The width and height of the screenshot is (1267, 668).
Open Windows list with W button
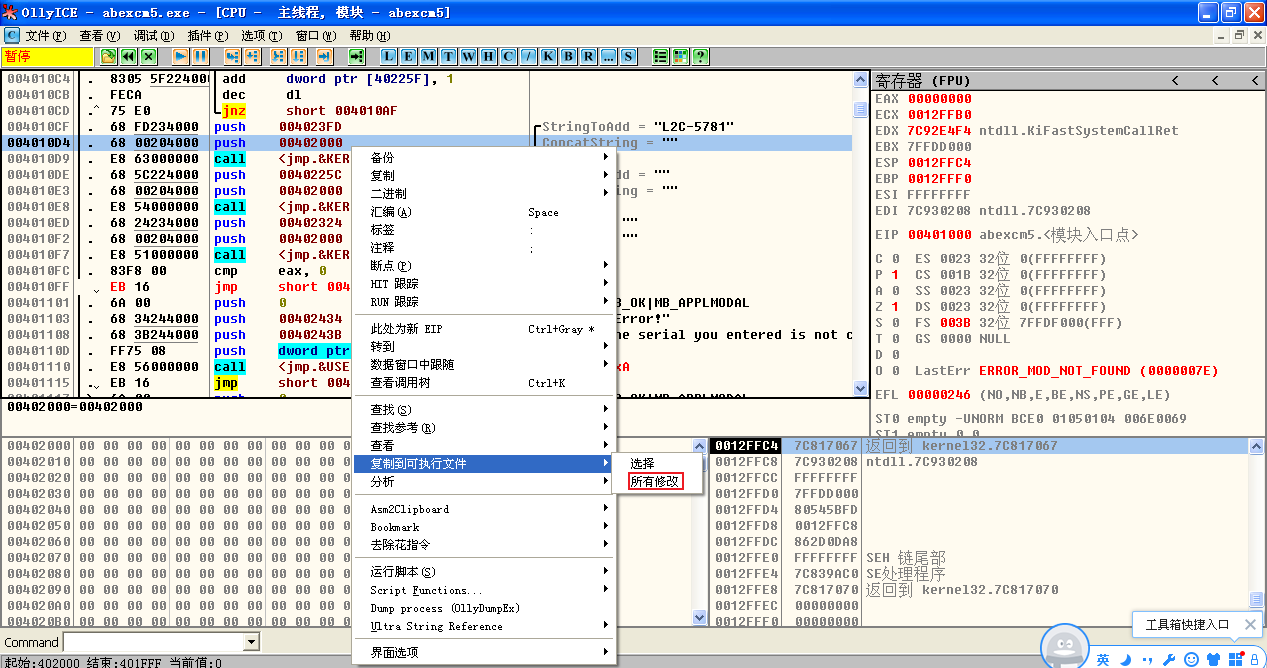469,56
